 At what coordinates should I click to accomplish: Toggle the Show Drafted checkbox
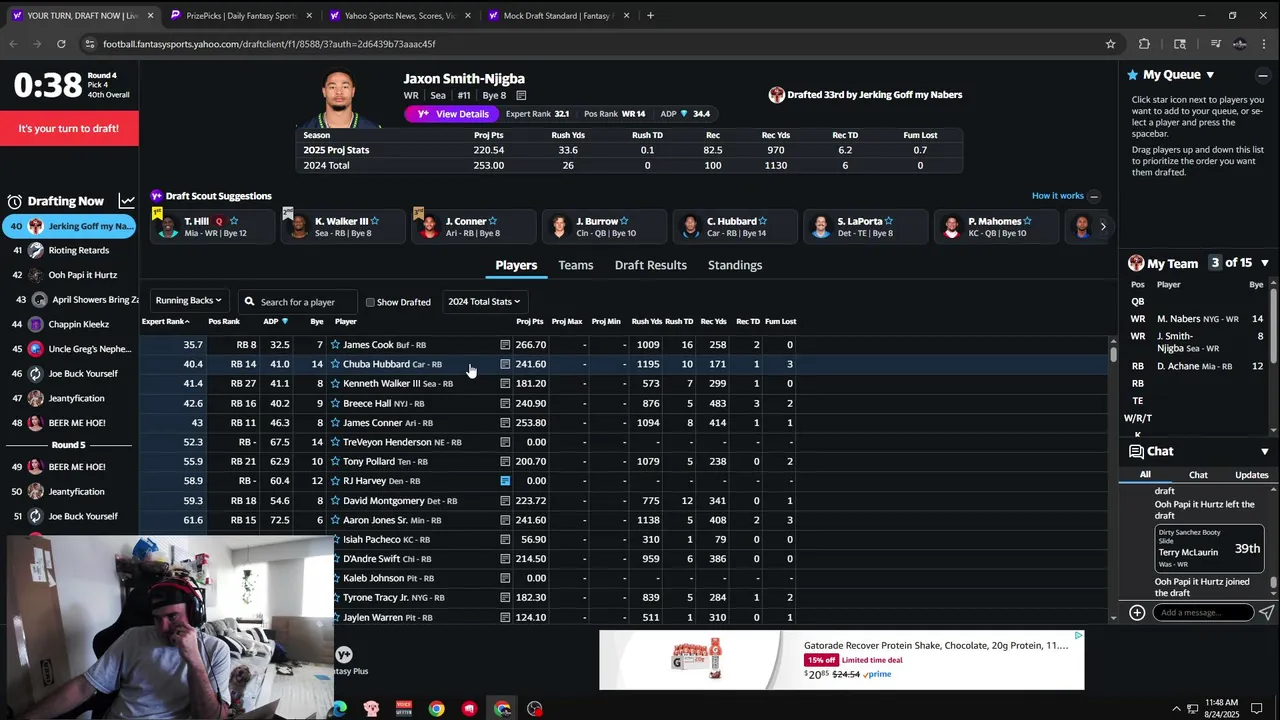tap(370, 302)
